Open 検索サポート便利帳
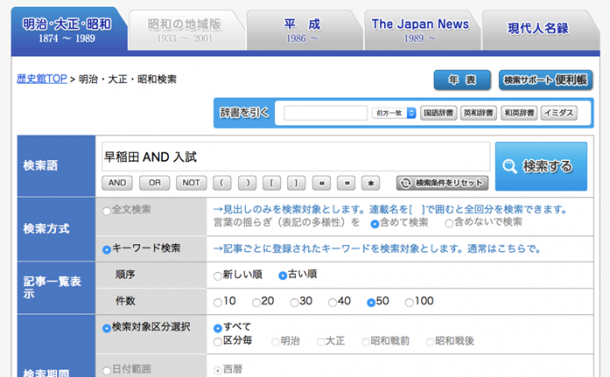This screenshot has height=377, width=610. pyautogui.click(x=545, y=80)
